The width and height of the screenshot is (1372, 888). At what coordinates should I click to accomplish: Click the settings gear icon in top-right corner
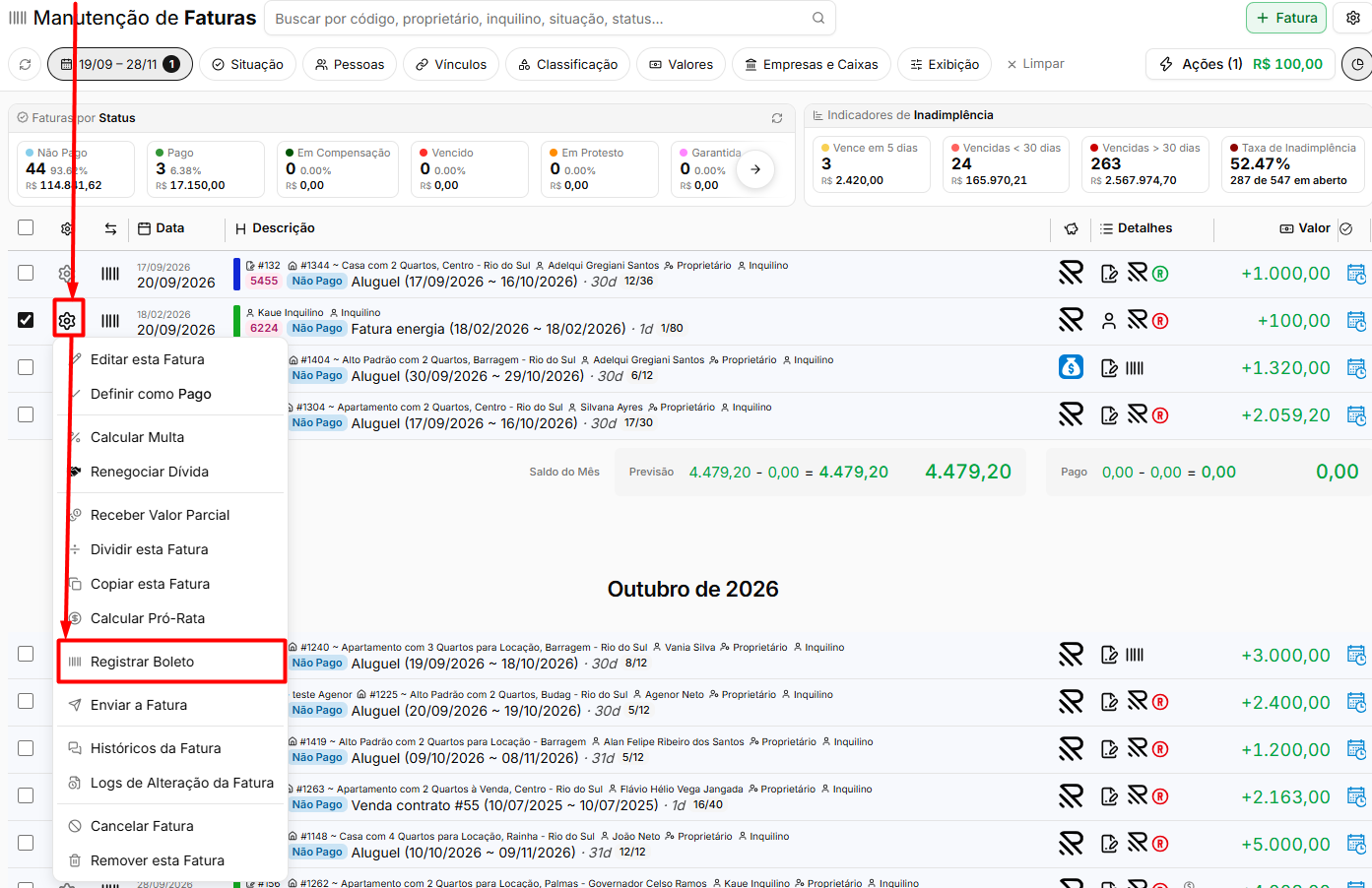(x=1353, y=18)
